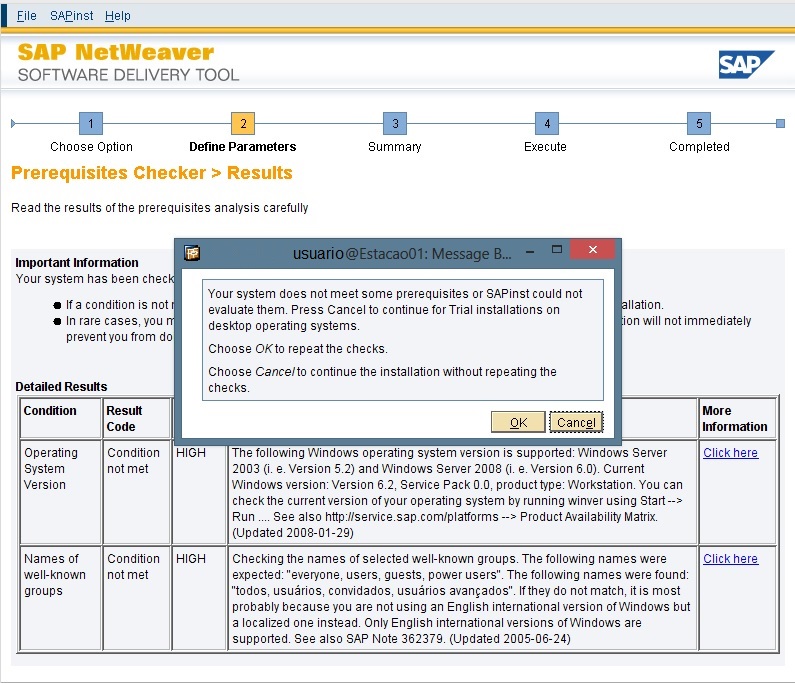Click step 4 Execute box

(x=546, y=124)
